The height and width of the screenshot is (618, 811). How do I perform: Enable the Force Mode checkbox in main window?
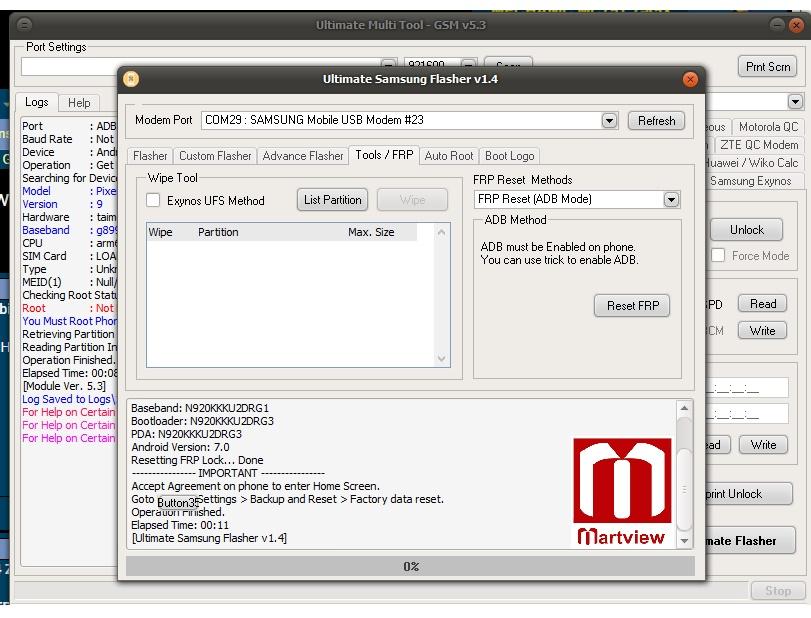[x=718, y=255]
